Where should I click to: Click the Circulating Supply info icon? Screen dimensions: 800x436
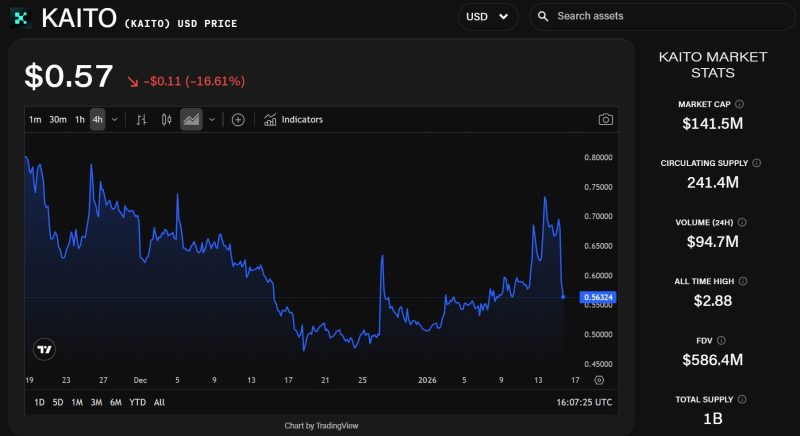pyautogui.click(x=756, y=163)
